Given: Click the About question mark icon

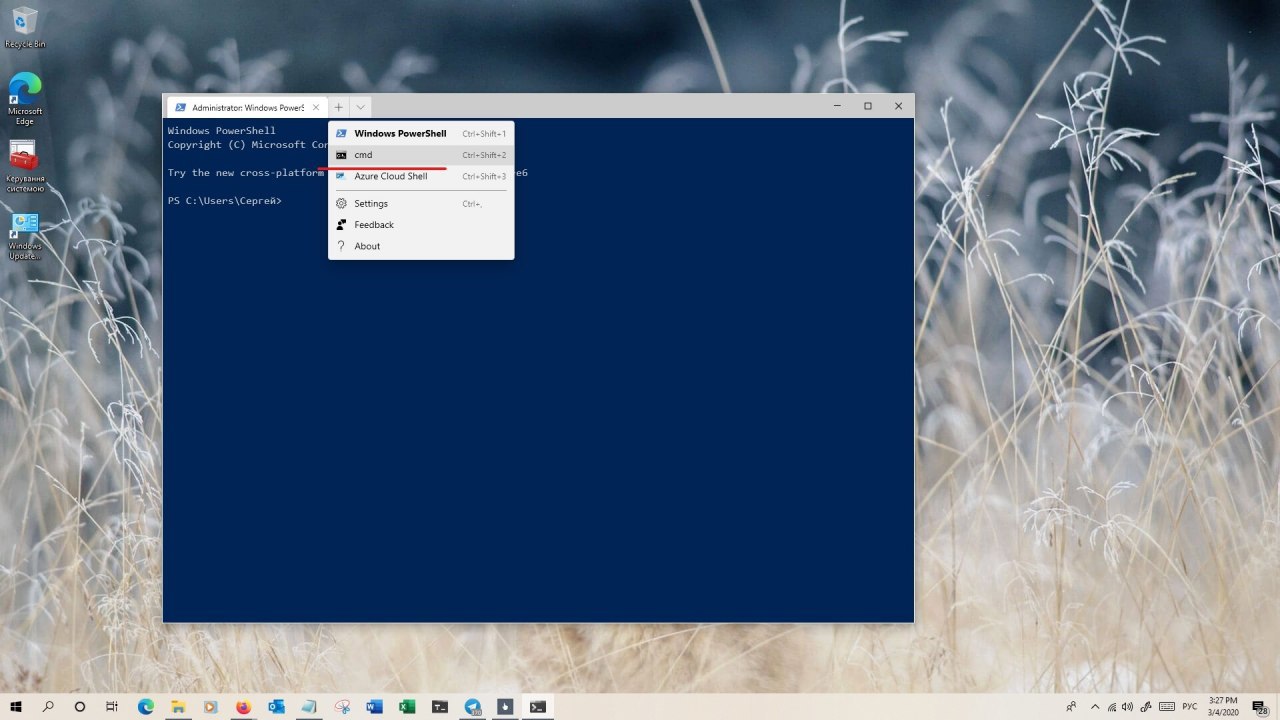Looking at the screenshot, I should (x=341, y=246).
